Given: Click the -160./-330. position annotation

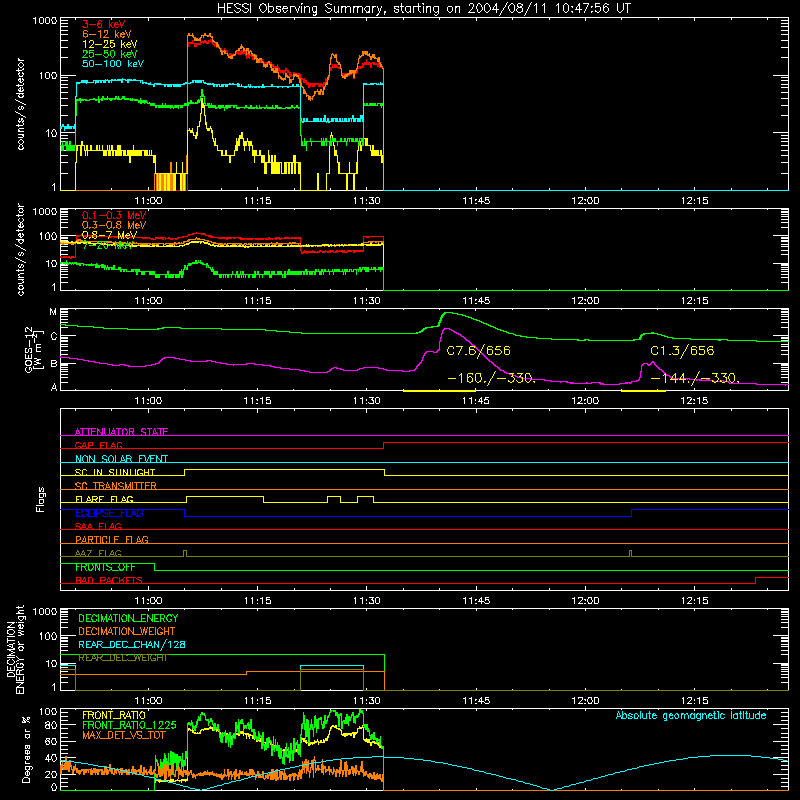Looking at the screenshot, I should pyautogui.click(x=491, y=378).
